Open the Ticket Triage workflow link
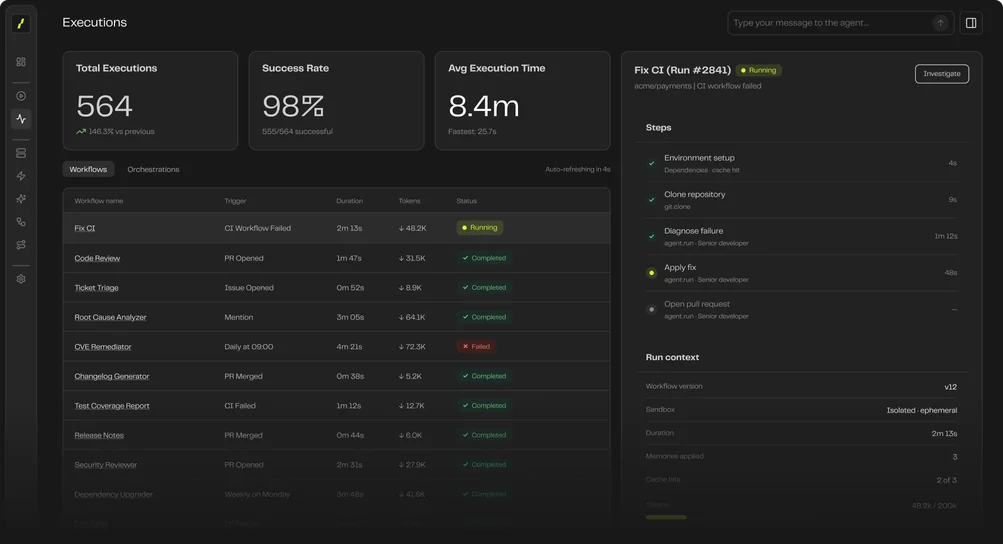1003x544 pixels. [97, 288]
